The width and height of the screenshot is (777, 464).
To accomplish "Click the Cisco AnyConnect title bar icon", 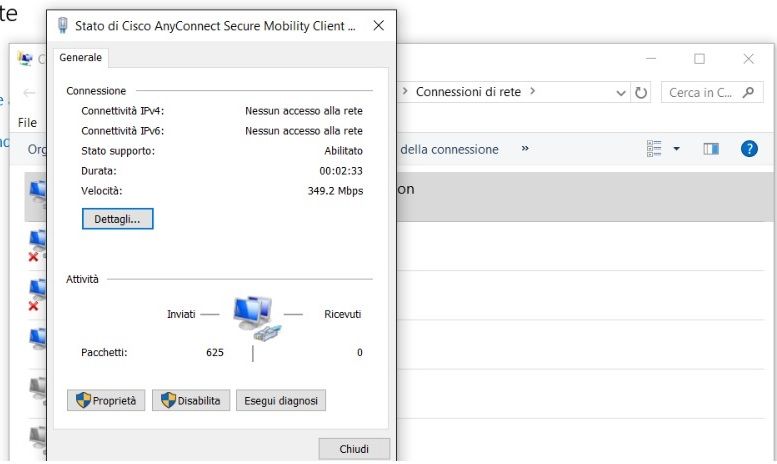I will tap(62, 25).
